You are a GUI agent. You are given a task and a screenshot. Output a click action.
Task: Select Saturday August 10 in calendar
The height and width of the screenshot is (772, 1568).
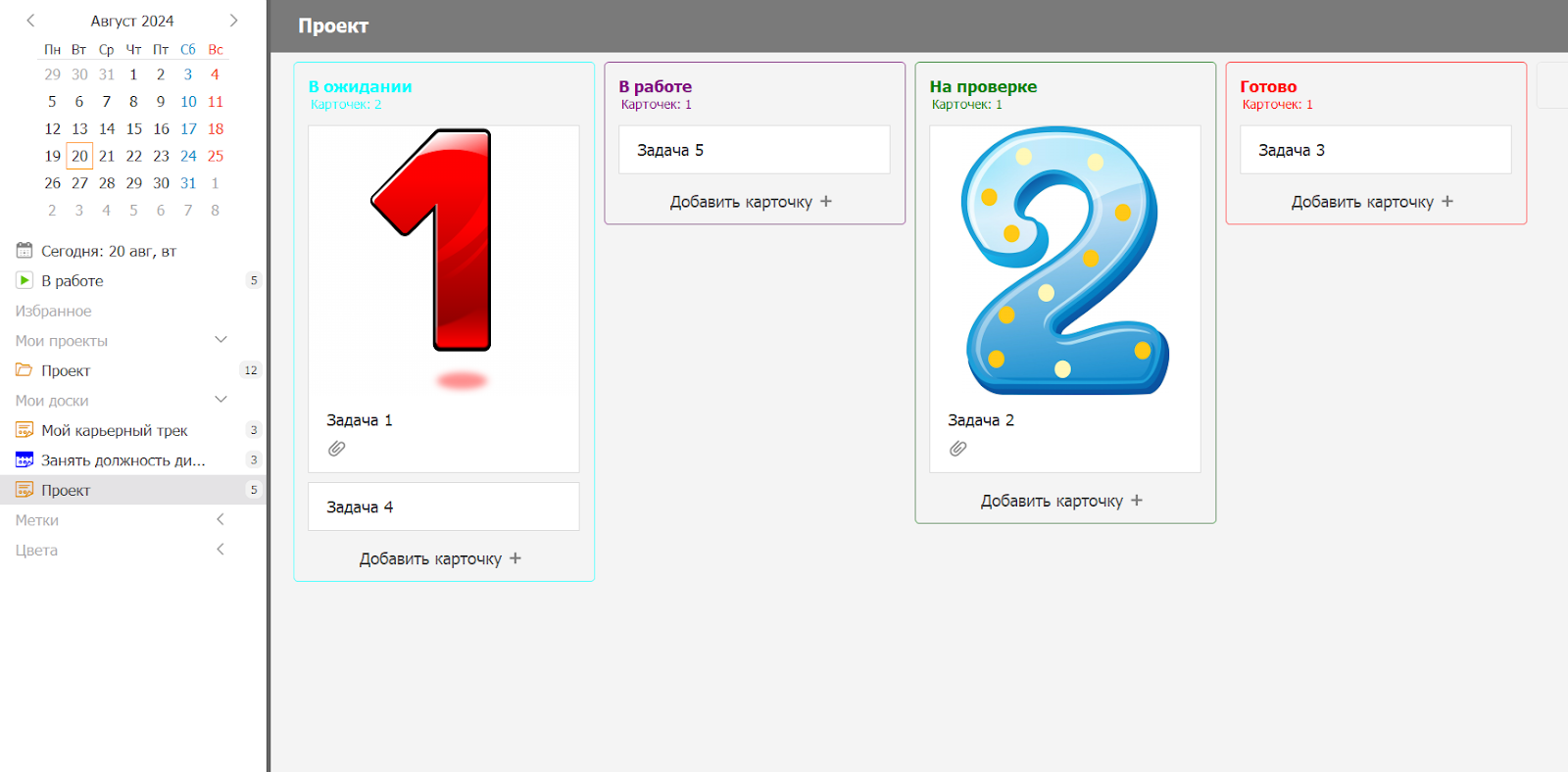point(188,102)
